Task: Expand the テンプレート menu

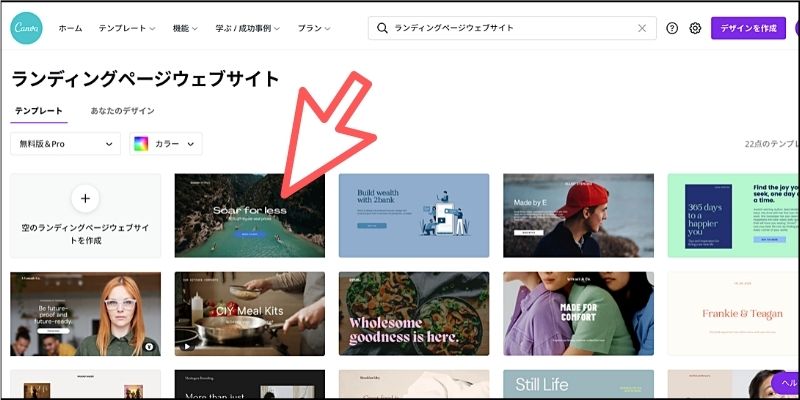Action: coord(127,29)
